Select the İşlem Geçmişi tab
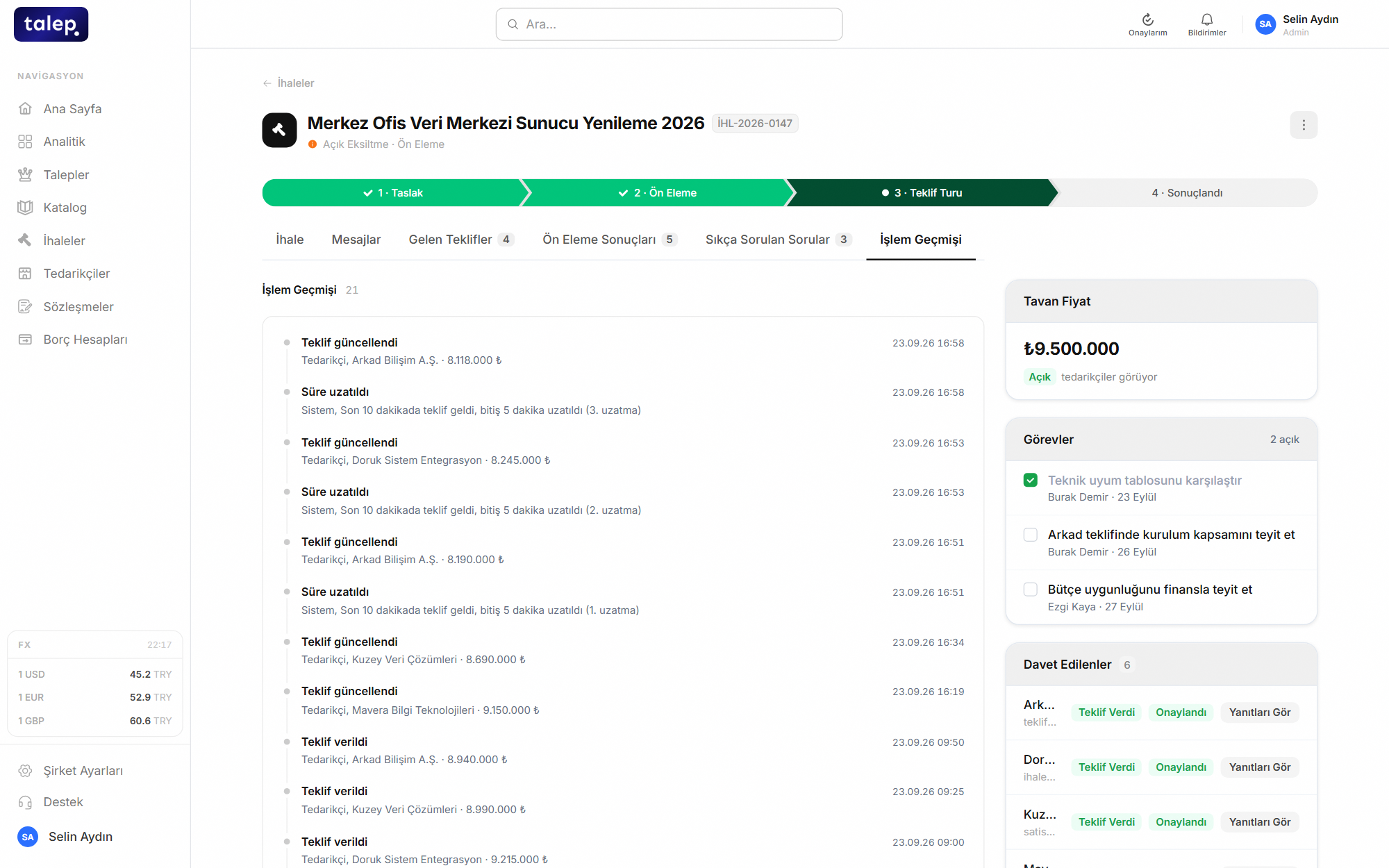The height and width of the screenshot is (868, 1389). pyautogui.click(x=921, y=240)
